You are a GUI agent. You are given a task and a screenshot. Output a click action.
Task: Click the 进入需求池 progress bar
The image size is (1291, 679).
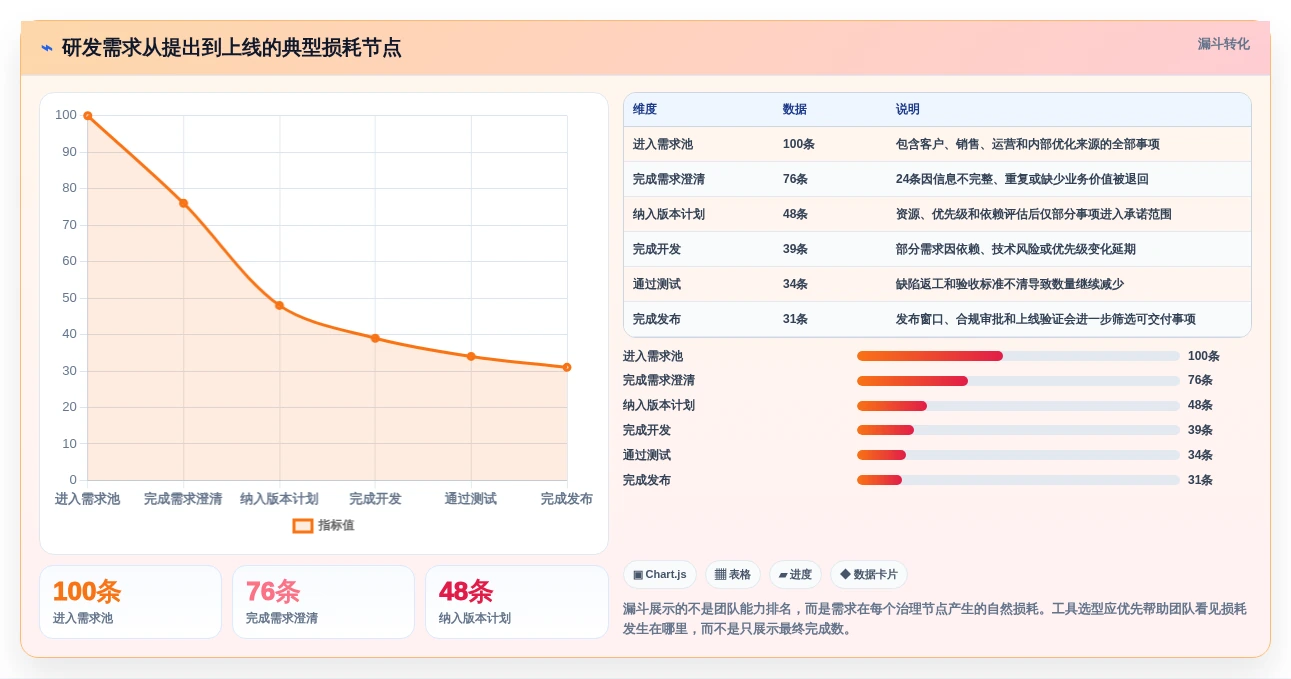[x=1018, y=356]
